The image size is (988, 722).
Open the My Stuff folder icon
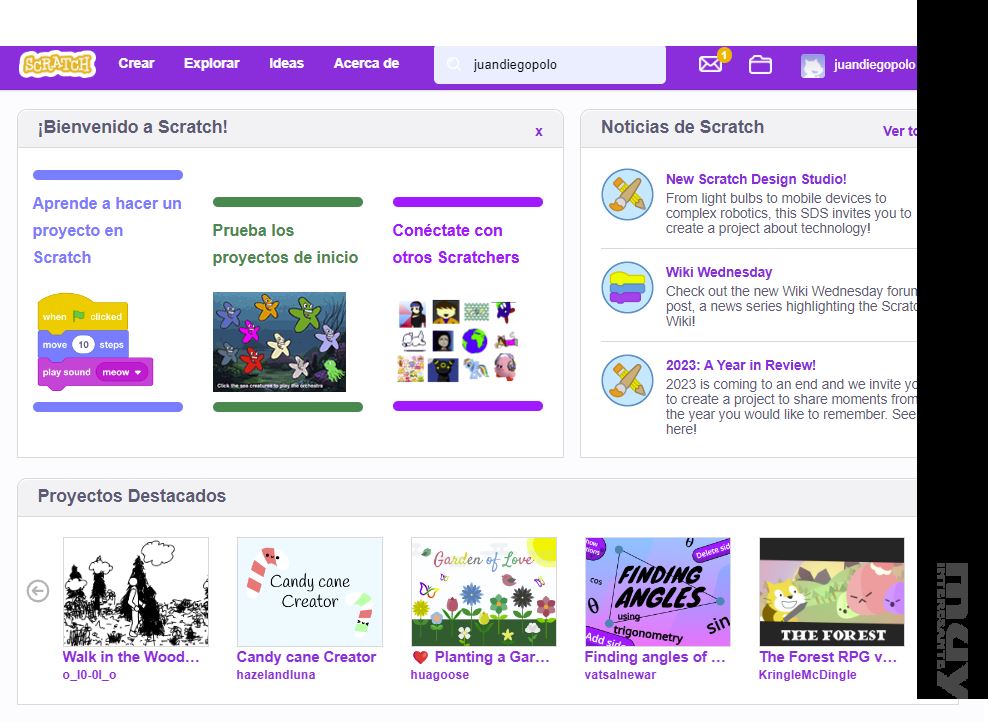click(760, 65)
